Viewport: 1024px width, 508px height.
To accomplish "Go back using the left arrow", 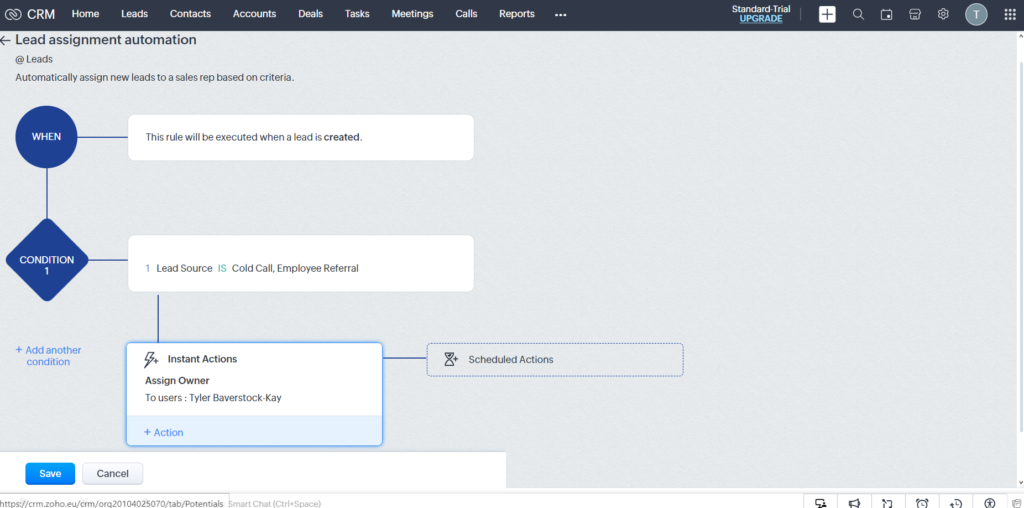I will [x=5, y=40].
